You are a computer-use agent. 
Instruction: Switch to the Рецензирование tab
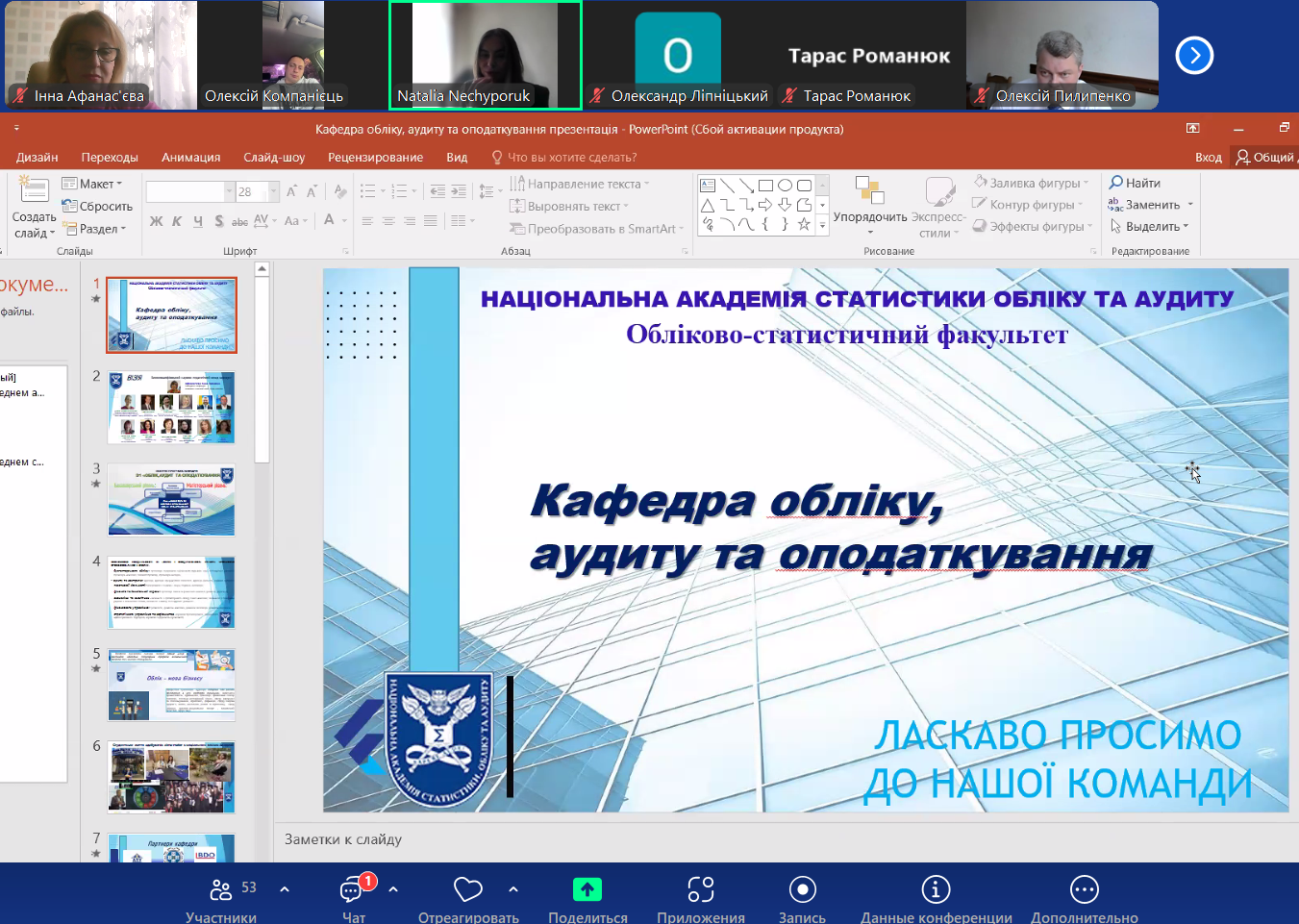tap(375, 157)
